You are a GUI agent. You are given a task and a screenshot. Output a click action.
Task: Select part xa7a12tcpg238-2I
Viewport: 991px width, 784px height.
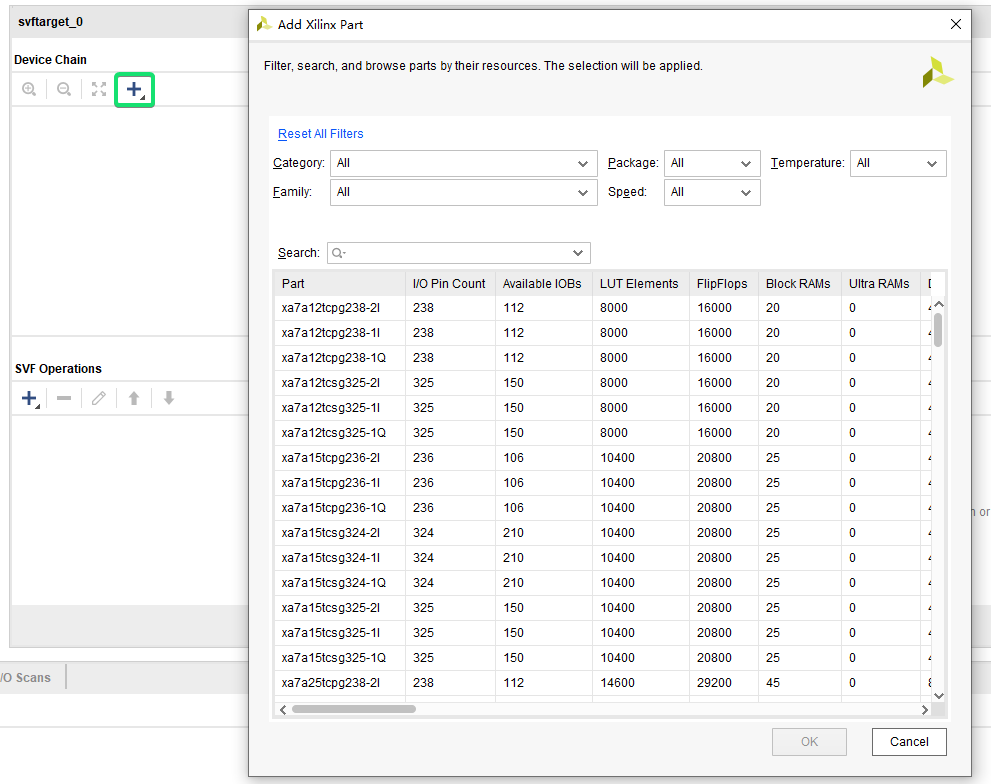602,308
